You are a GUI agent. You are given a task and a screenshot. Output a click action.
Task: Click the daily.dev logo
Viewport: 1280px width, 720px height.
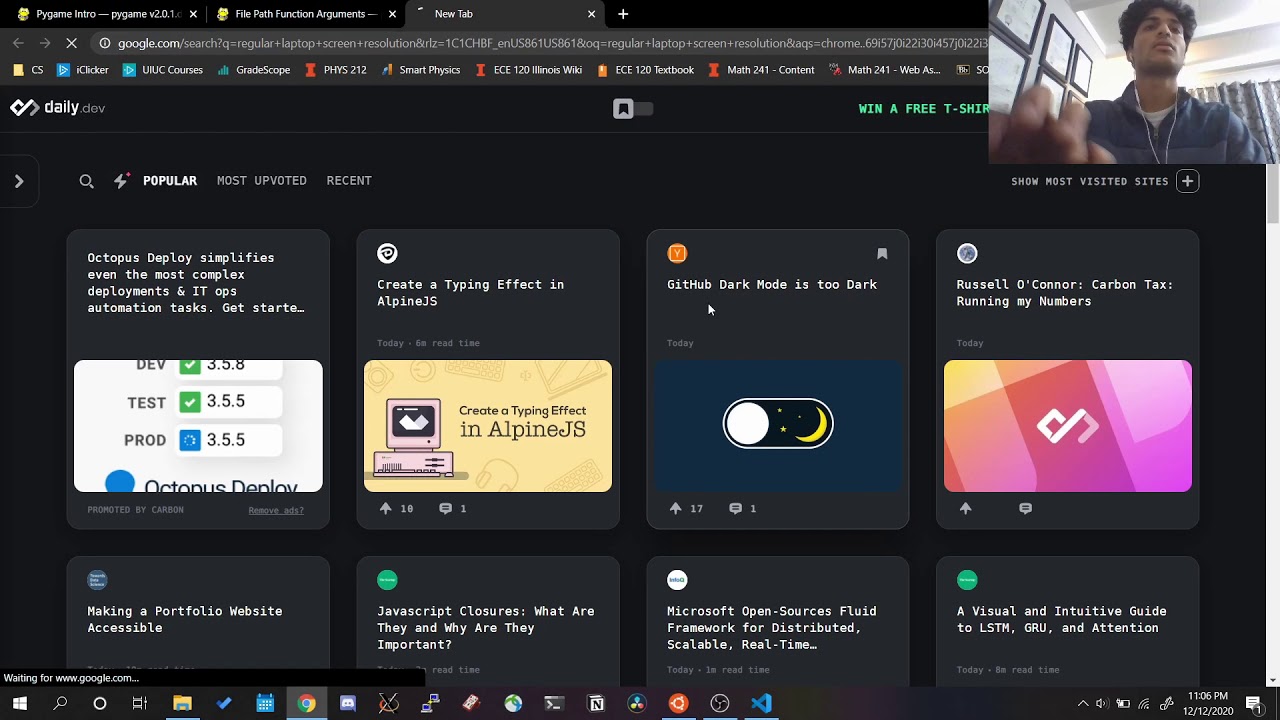(x=58, y=108)
